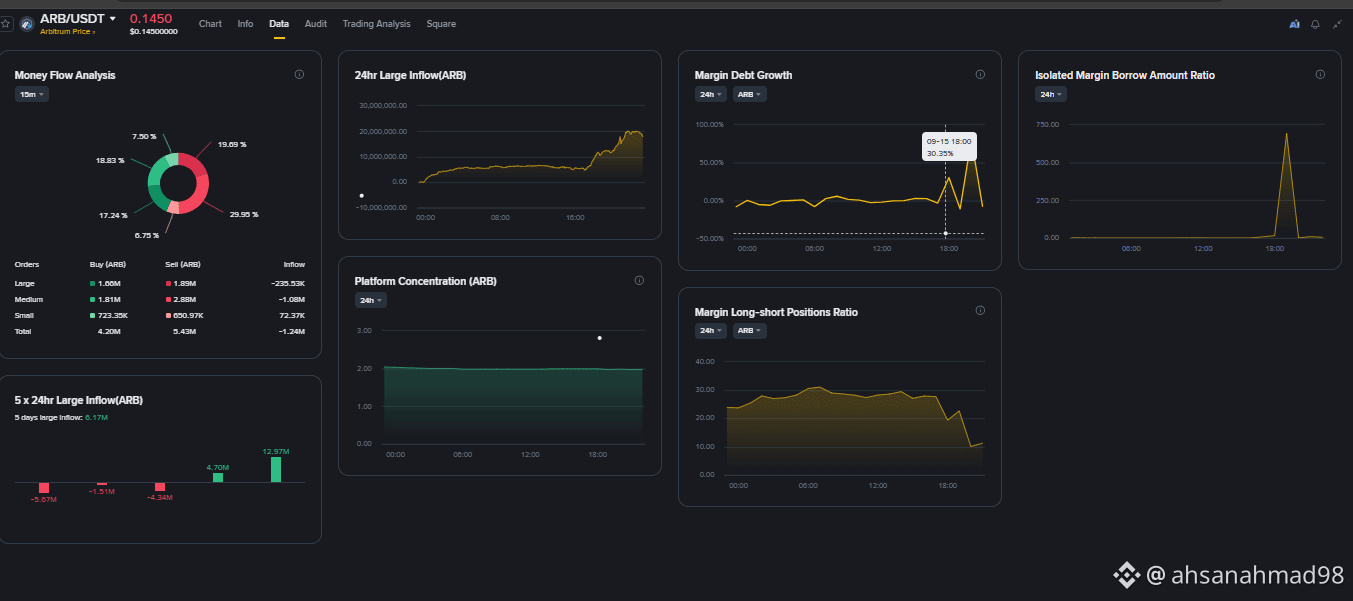The image size is (1353, 601).
Task: Click the notification bell icon
Action: 1315,24
